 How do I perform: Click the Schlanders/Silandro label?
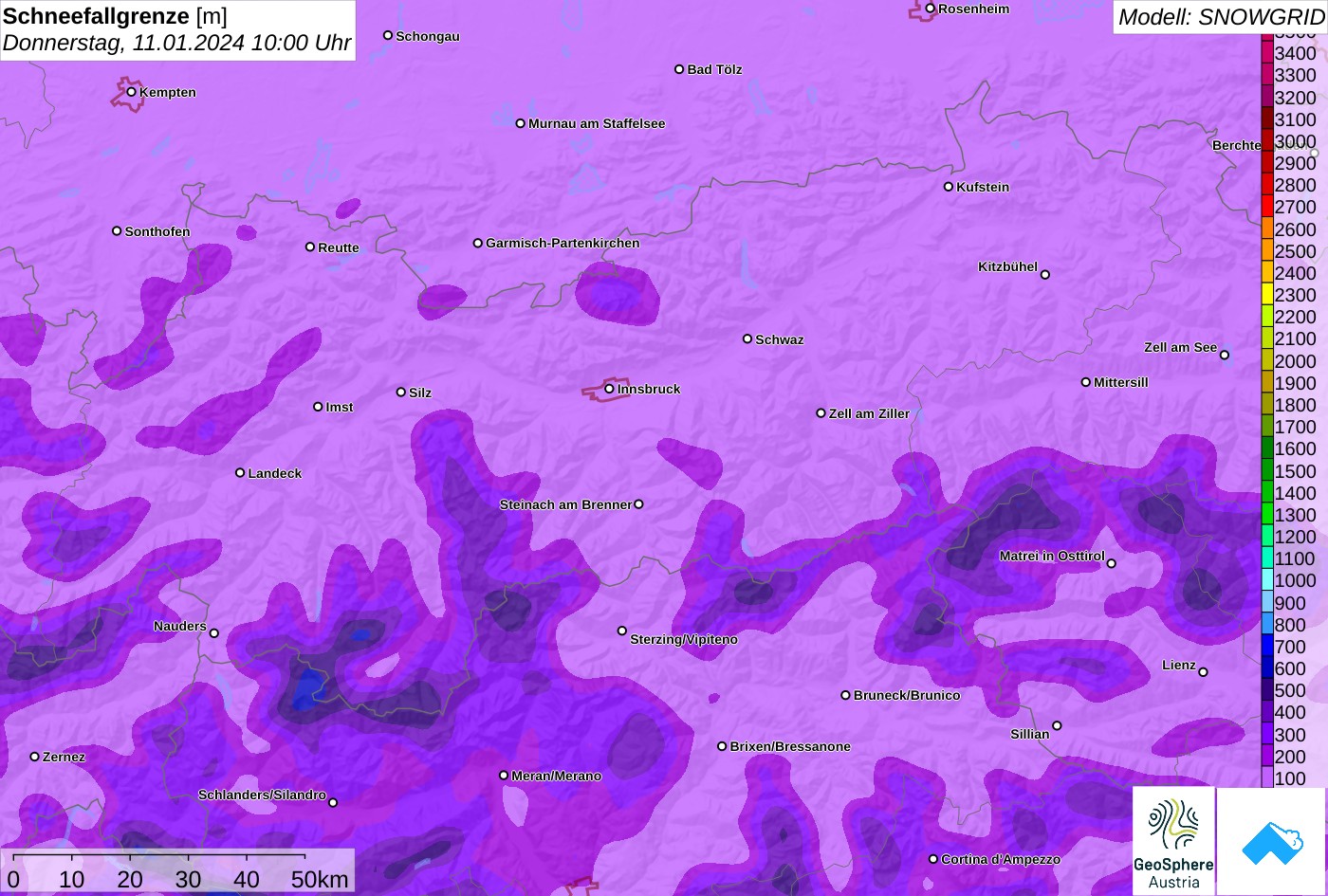click(262, 795)
